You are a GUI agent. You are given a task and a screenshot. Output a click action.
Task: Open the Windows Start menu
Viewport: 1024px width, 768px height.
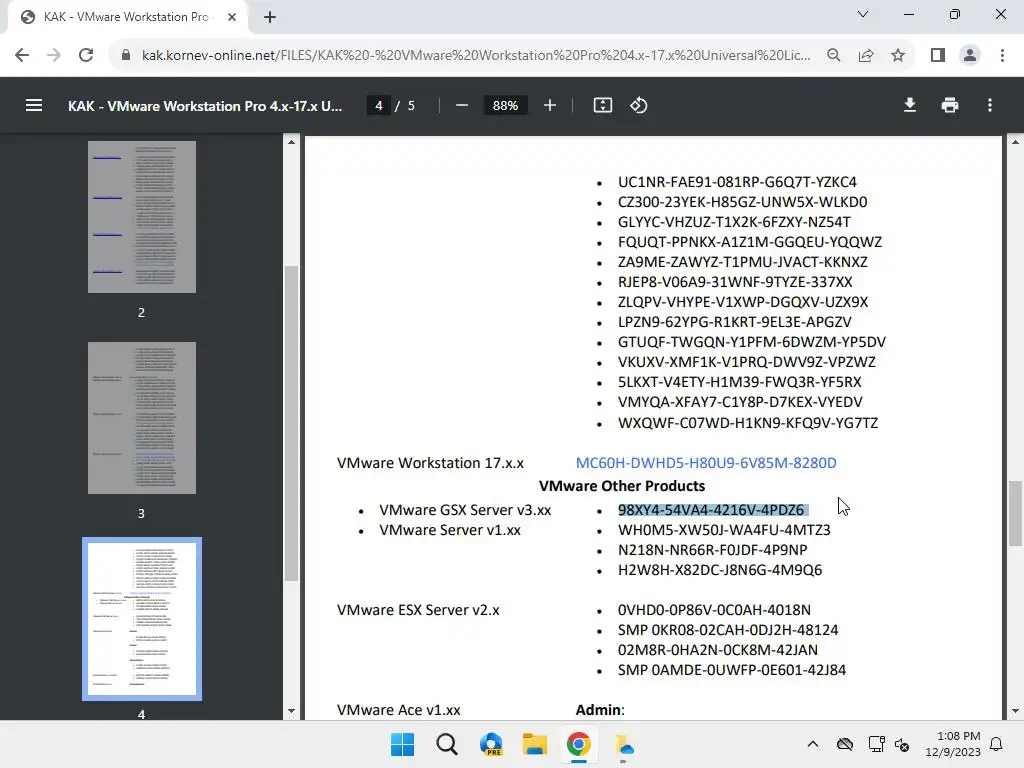(402, 744)
